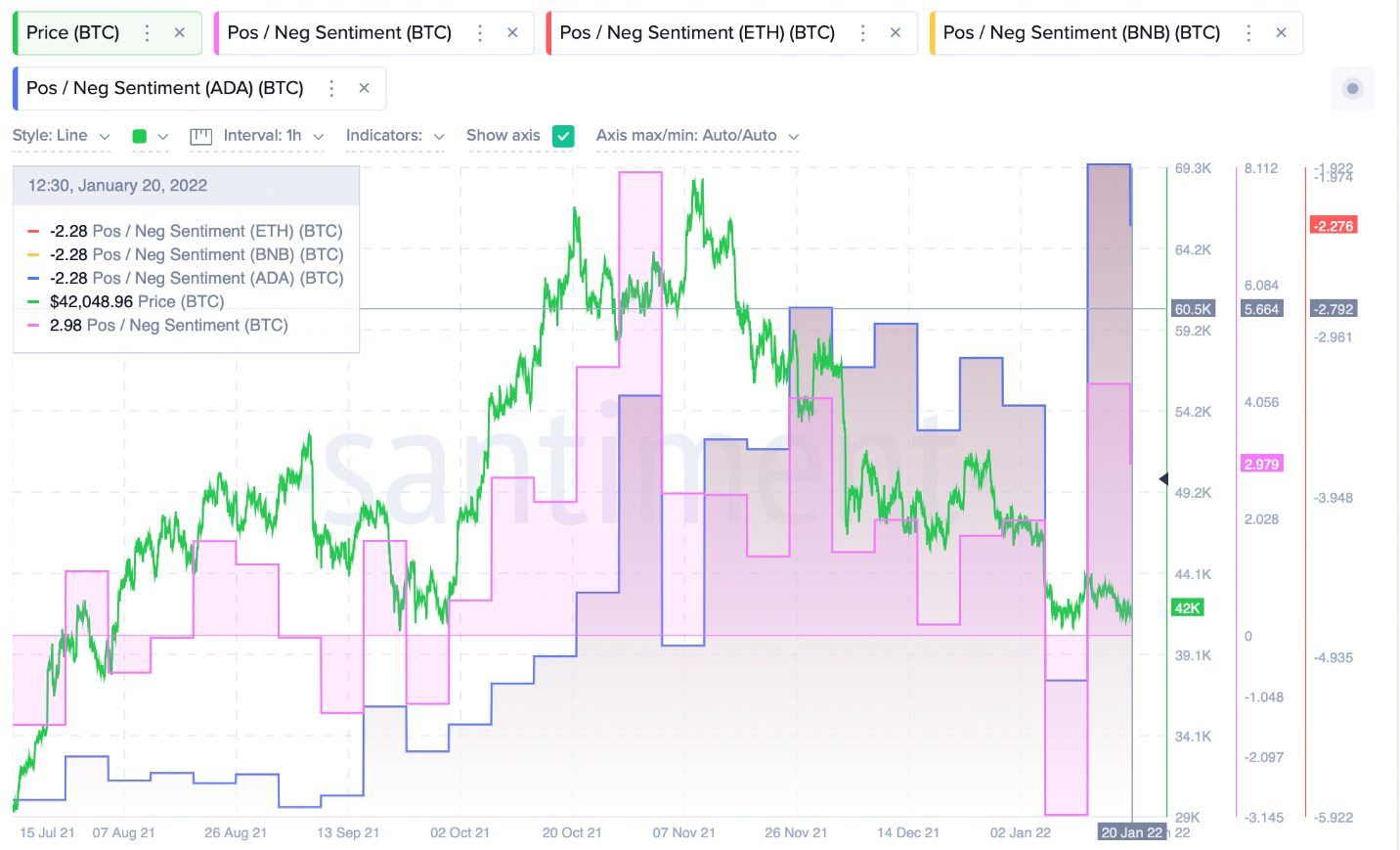Click the green 42K price axis label
1400x850 pixels.
(x=1187, y=607)
